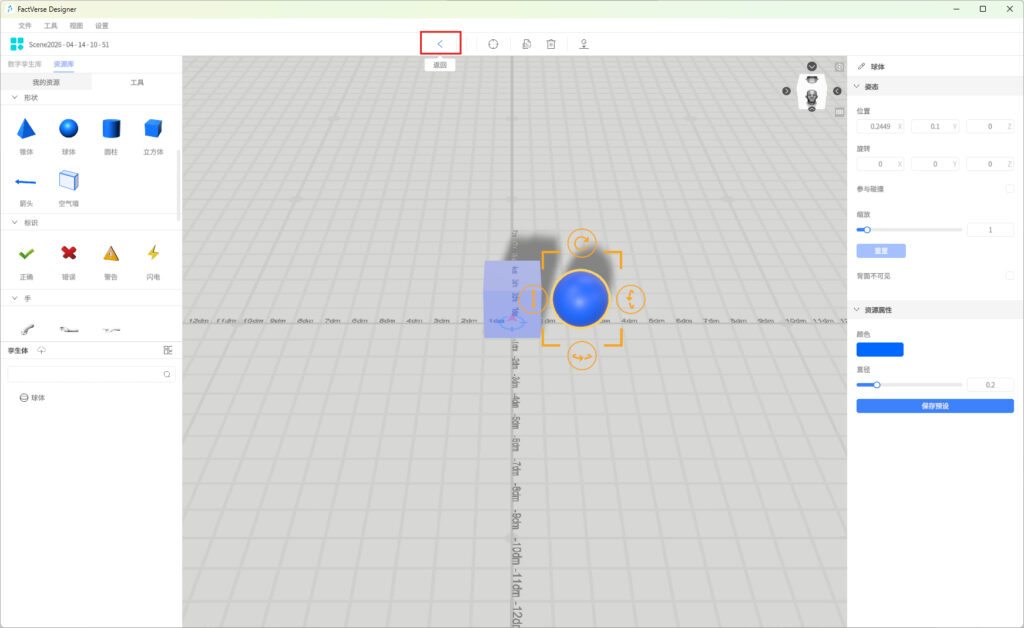Click the horizontal move gizmo below sphere
Image resolution: width=1024 pixels, height=628 pixels.
tap(581, 356)
